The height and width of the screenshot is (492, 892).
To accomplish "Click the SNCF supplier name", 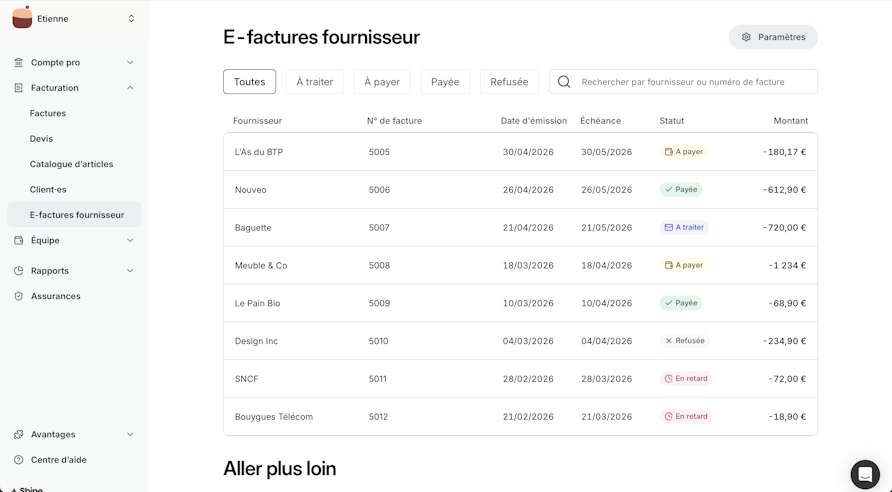I will point(246,379).
